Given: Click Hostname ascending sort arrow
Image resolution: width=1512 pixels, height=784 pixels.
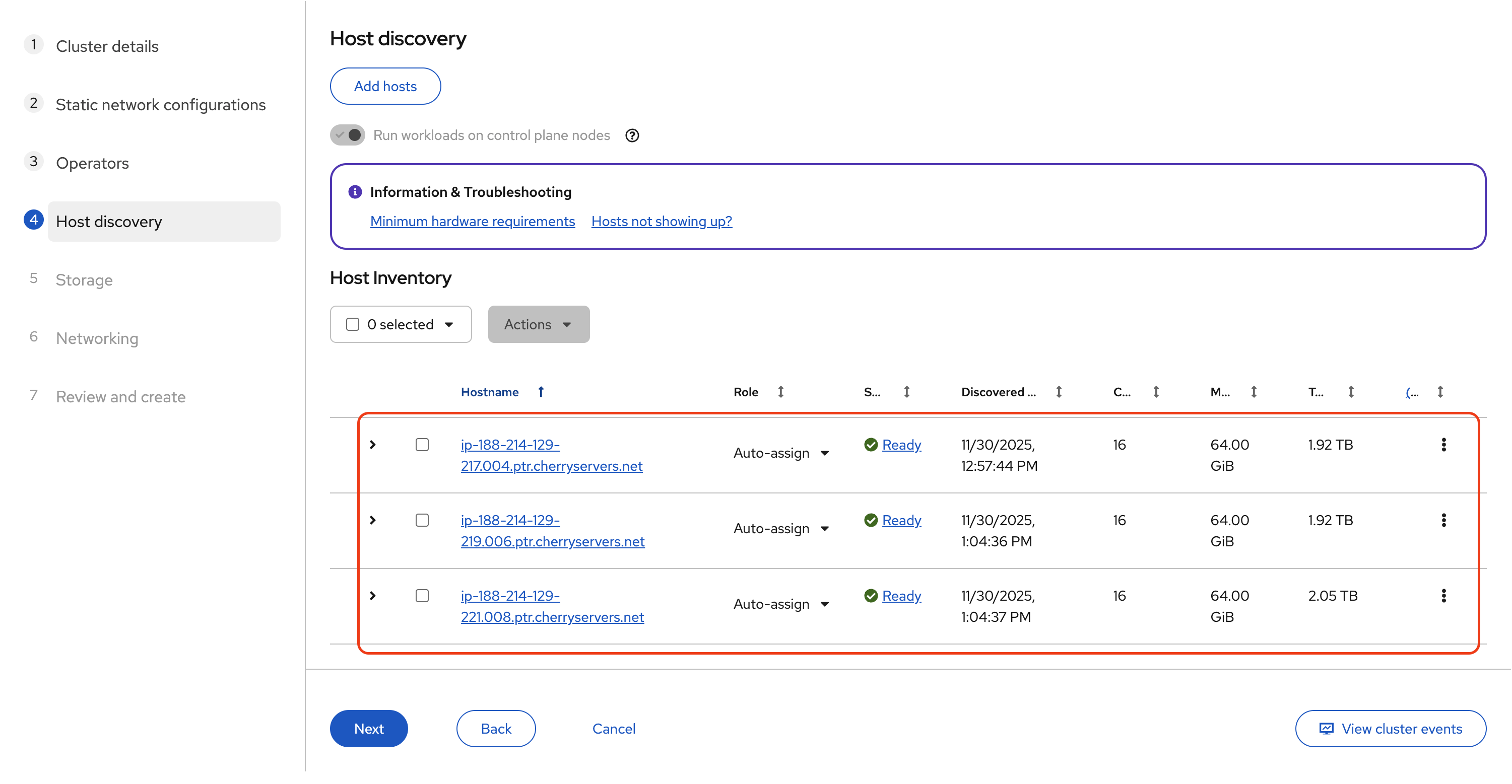Looking at the screenshot, I should pos(541,391).
